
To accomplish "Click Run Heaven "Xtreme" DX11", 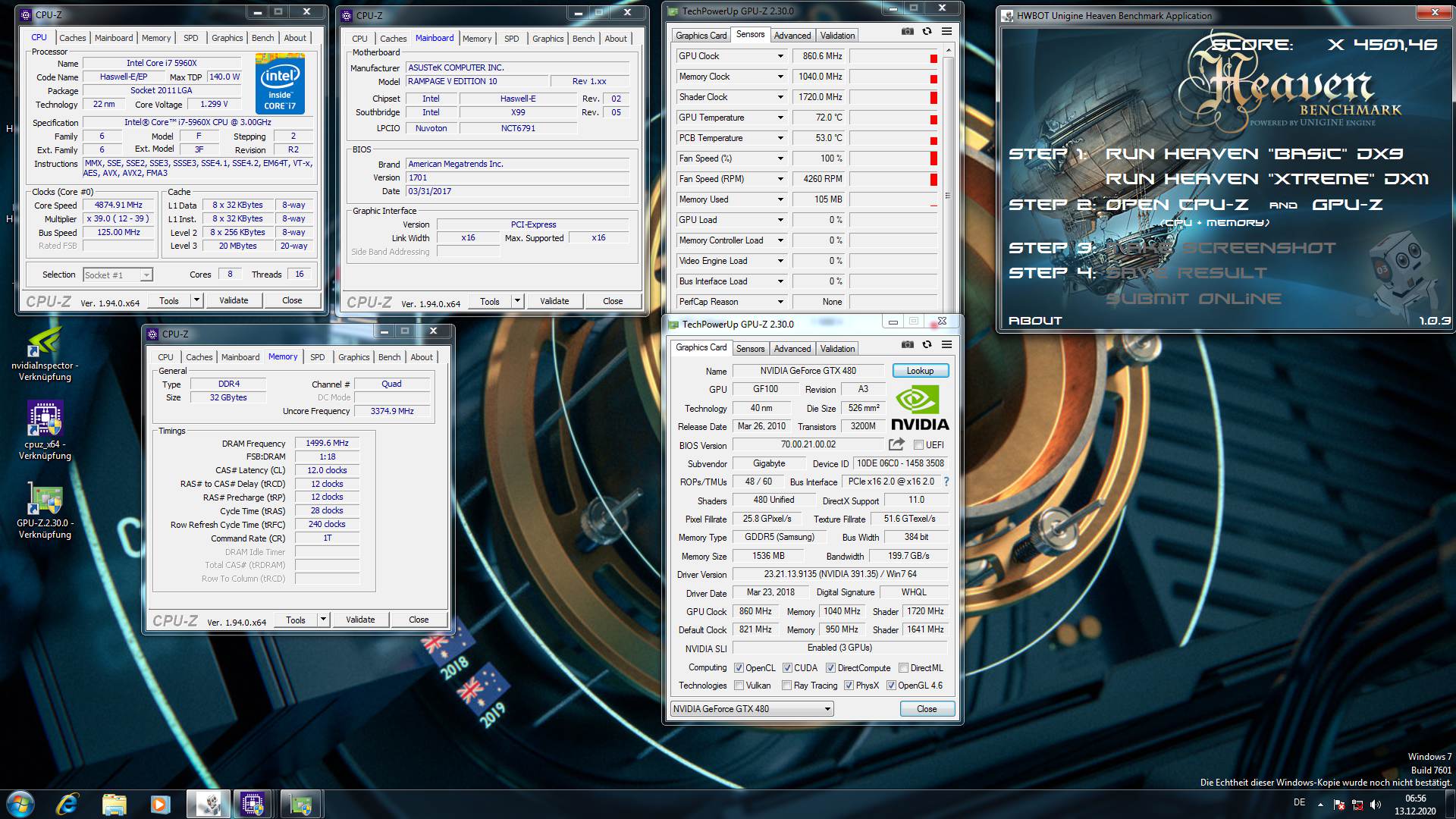I will (1266, 180).
